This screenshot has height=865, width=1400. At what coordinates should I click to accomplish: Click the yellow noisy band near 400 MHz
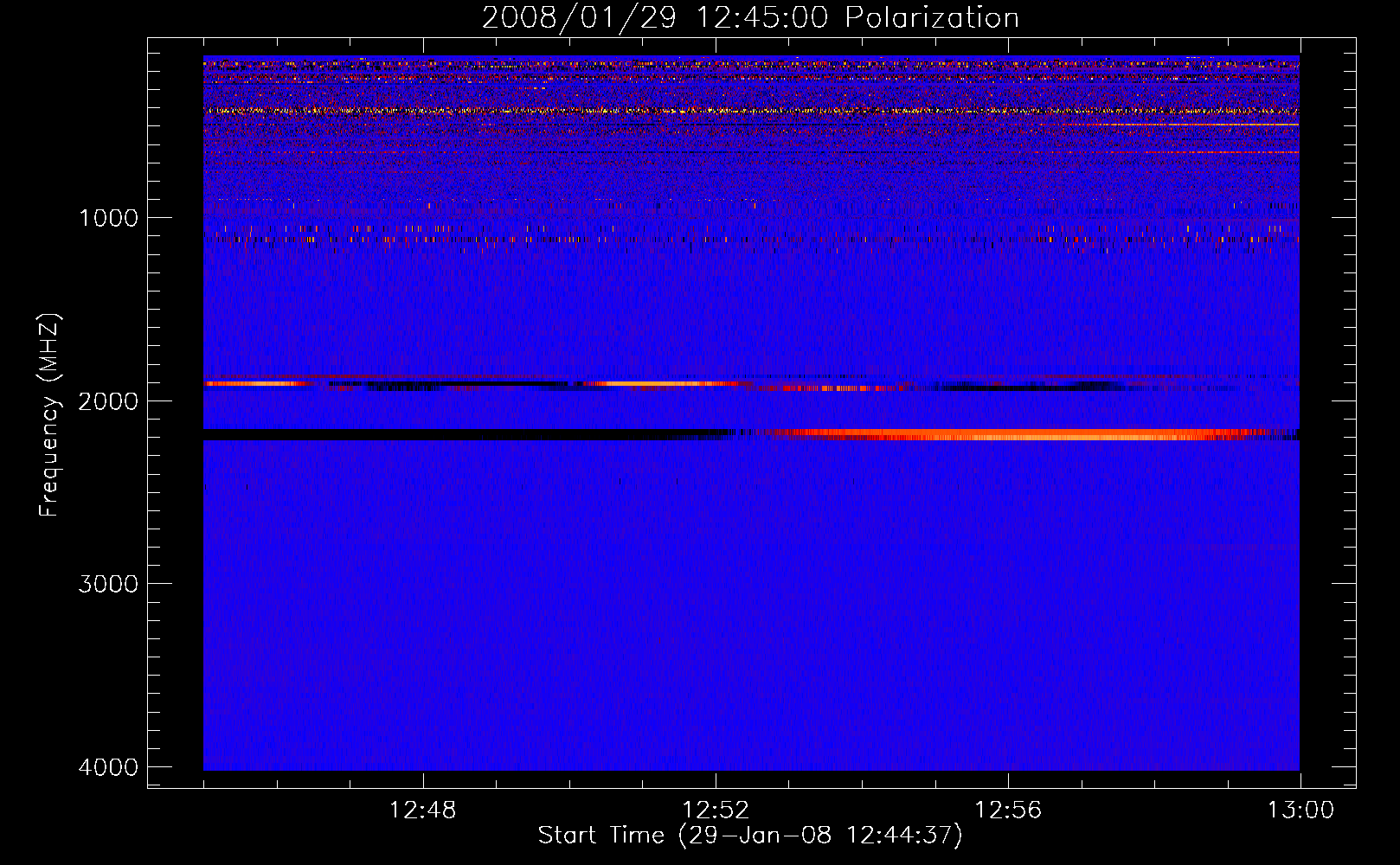751,111
